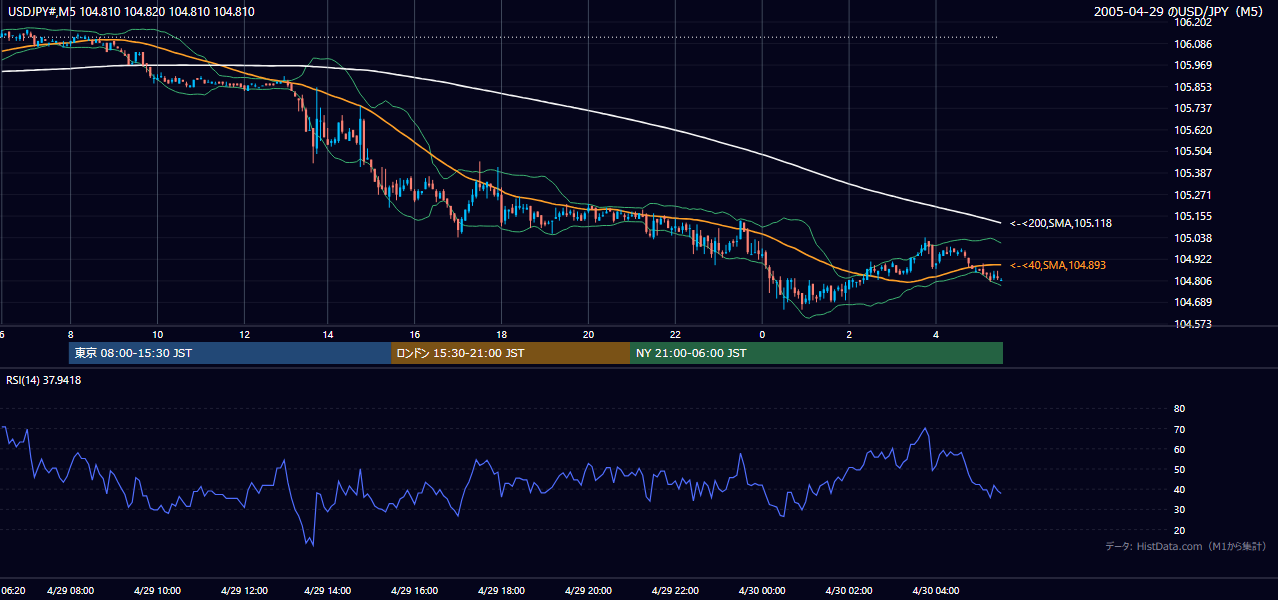Click price scale value 105.620
This screenshot has width=1278, height=600.
coord(1193,131)
